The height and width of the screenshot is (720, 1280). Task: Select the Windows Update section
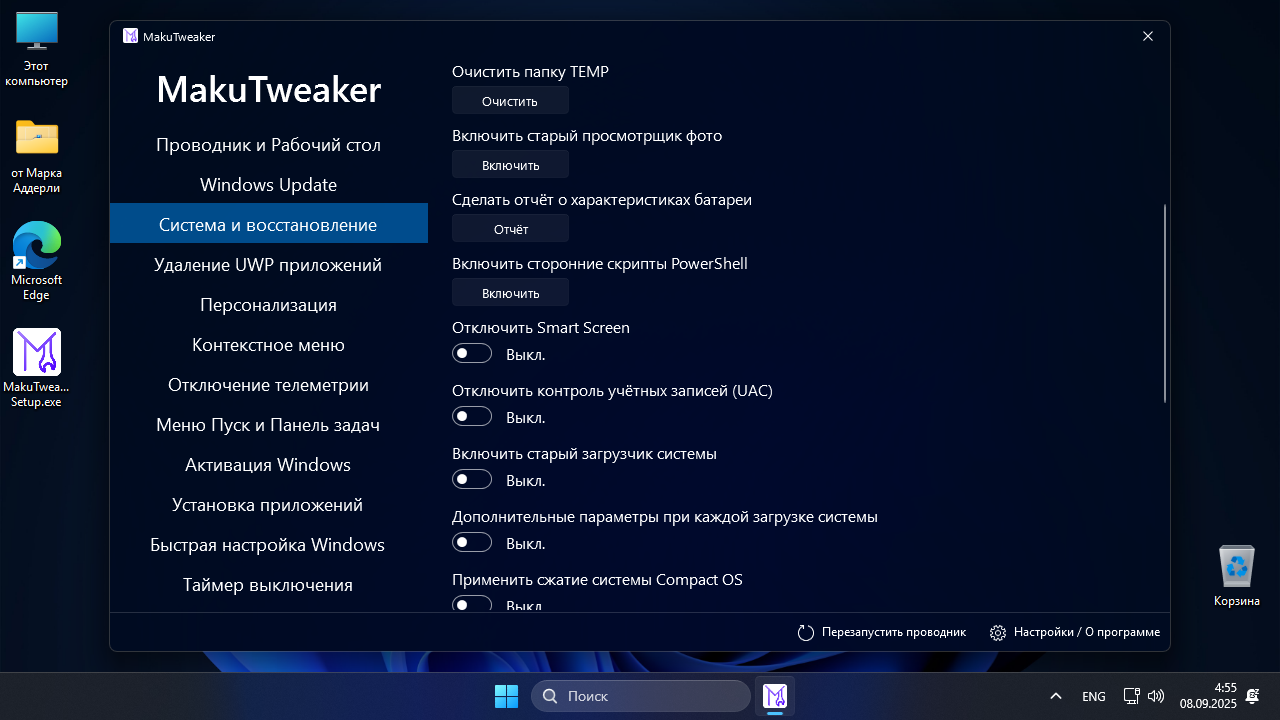[268, 185]
